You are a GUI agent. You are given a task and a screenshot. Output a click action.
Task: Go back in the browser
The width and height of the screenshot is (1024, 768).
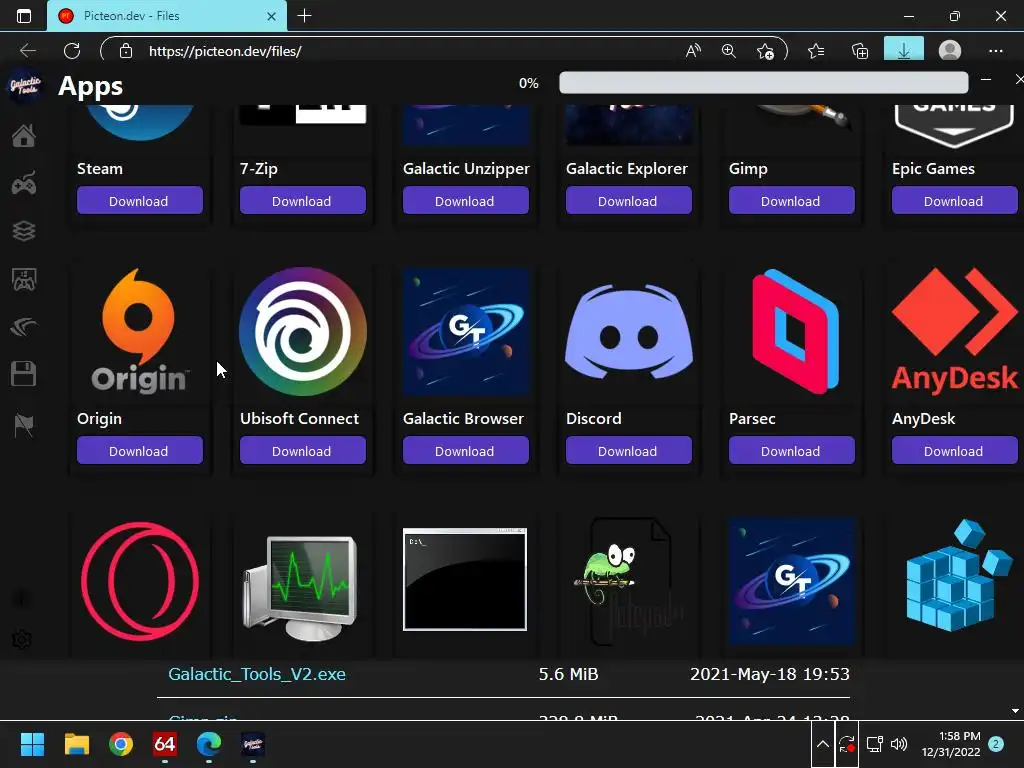click(x=28, y=50)
